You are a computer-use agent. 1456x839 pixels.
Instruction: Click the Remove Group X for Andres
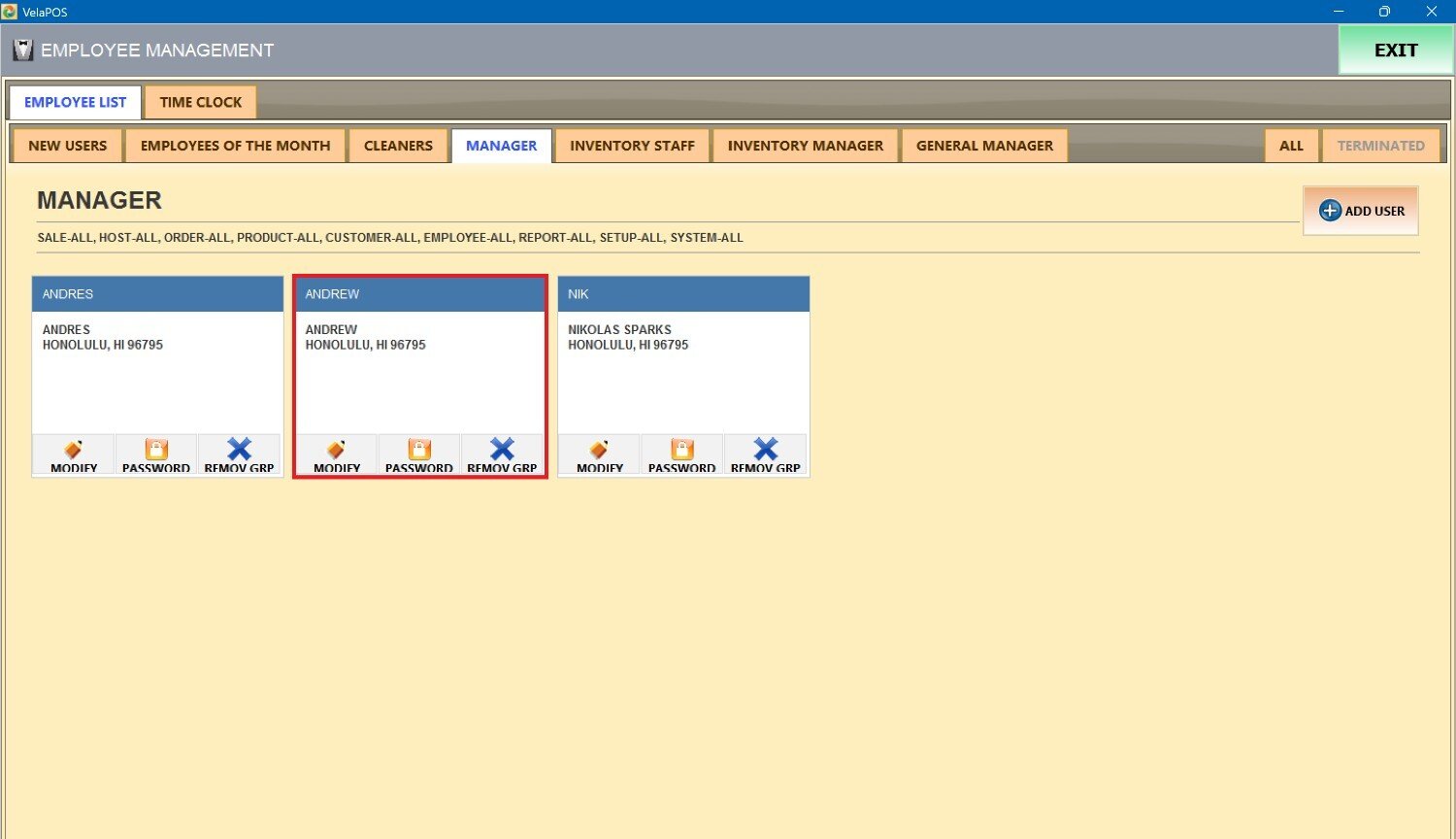click(x=239, y=453)
